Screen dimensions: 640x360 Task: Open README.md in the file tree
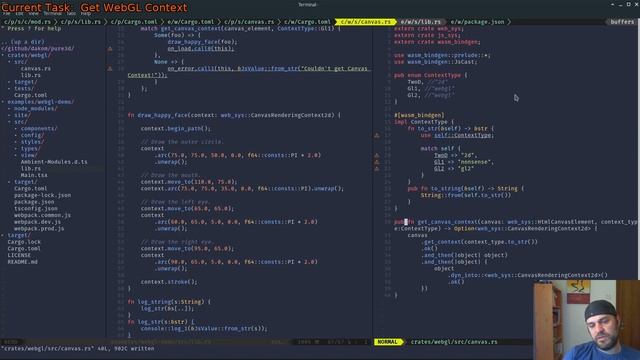[x=22, y=262]
